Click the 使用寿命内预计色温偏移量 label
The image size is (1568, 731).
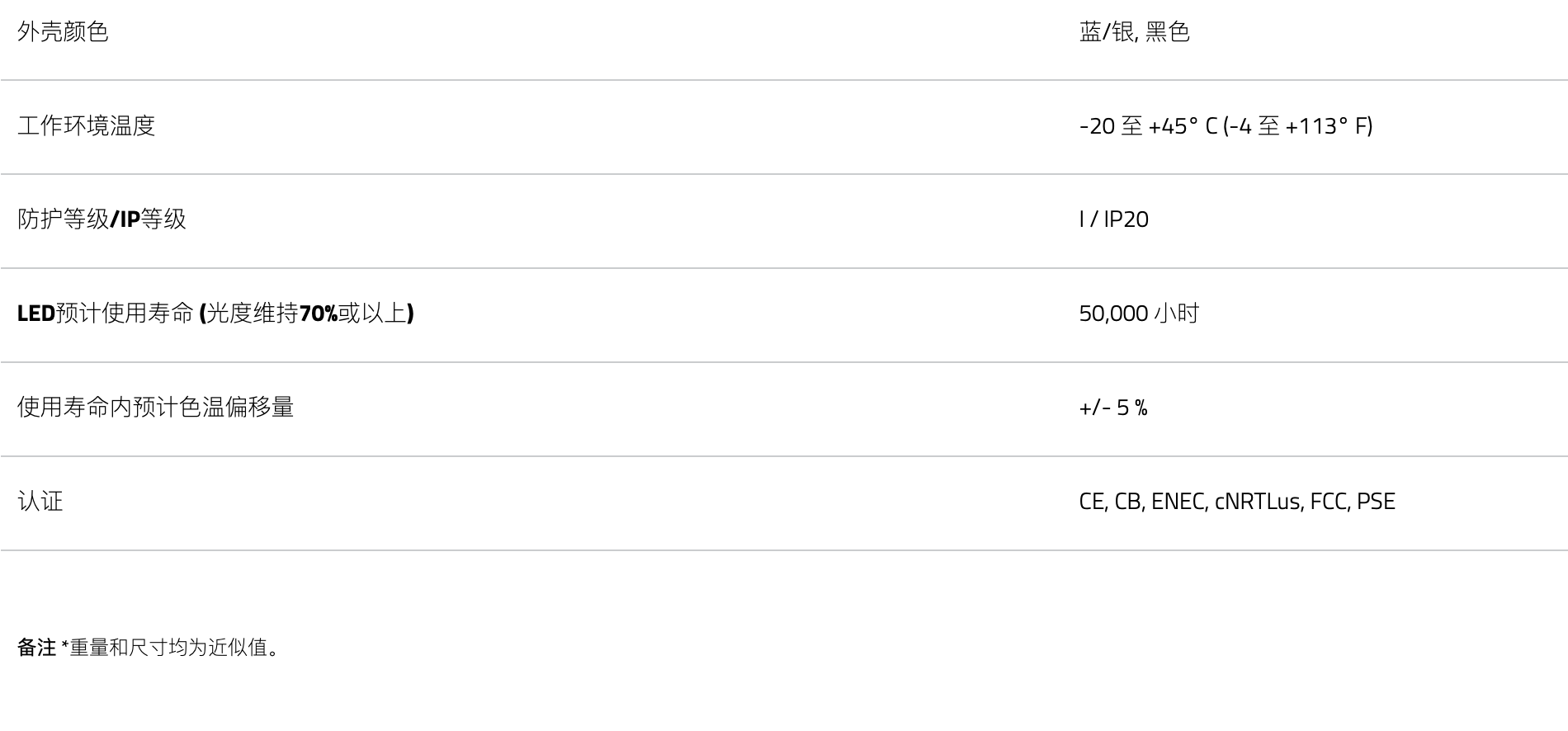click(156, 408)
